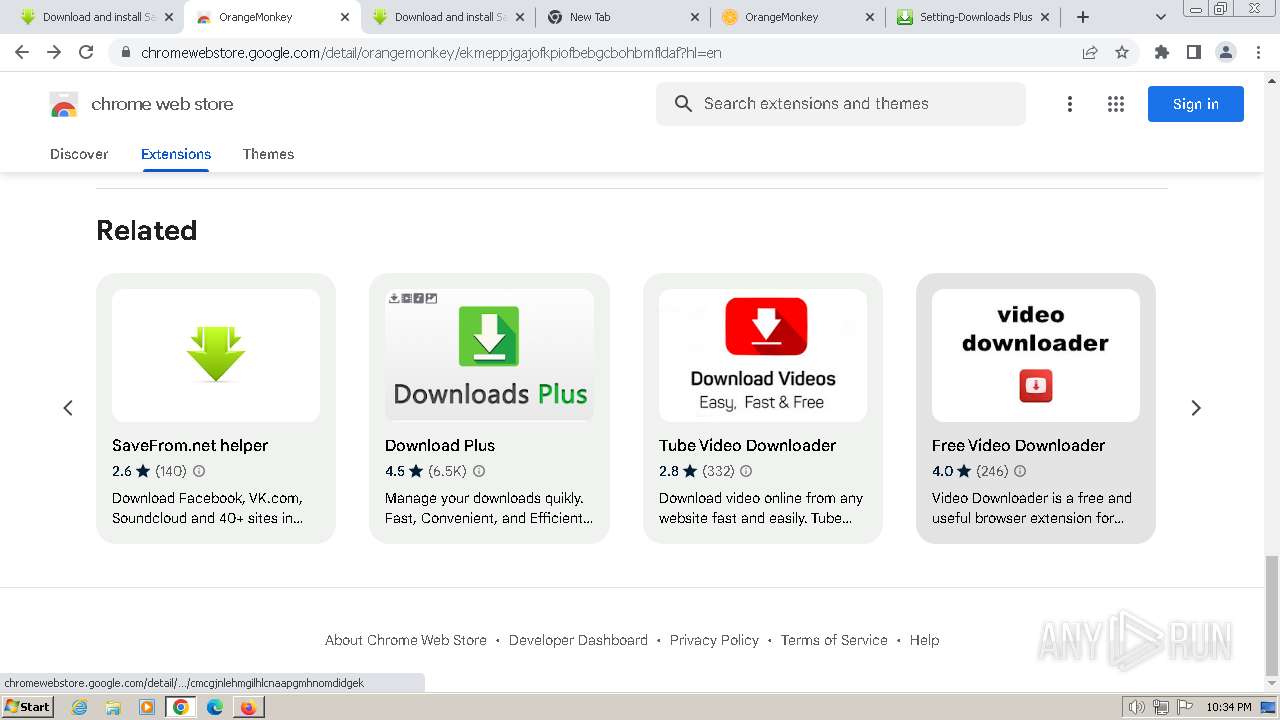
Task: Click the volume speaker tray icon
Action: (x=1136, y=707)
